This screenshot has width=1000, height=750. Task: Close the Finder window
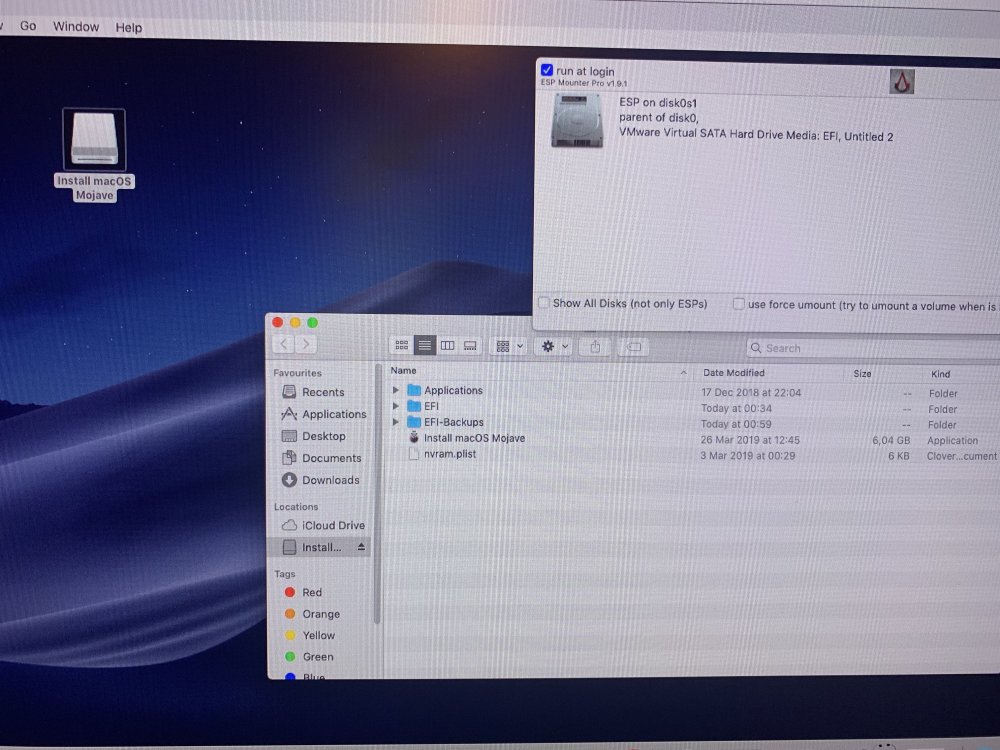[x=277, y=322]
